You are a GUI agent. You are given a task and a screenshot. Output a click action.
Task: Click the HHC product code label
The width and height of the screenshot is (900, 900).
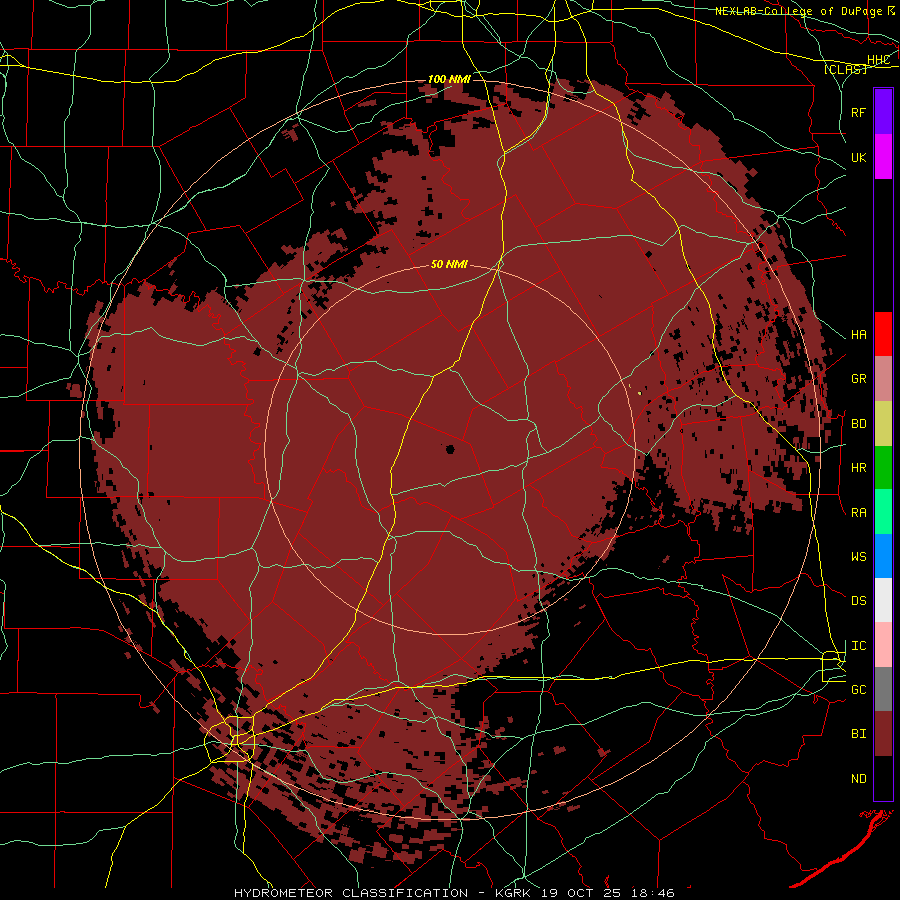(x=878, y=60)
